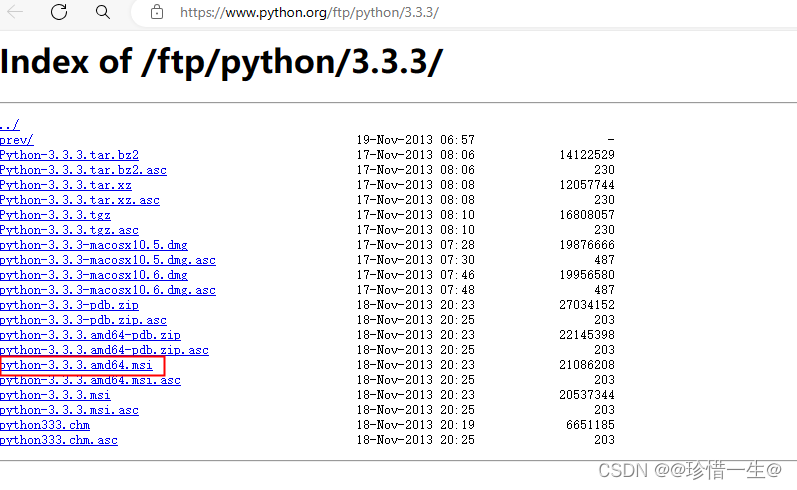The image size is (797, 490).
Task: Click file size 20537344
Action: (587, 395)
